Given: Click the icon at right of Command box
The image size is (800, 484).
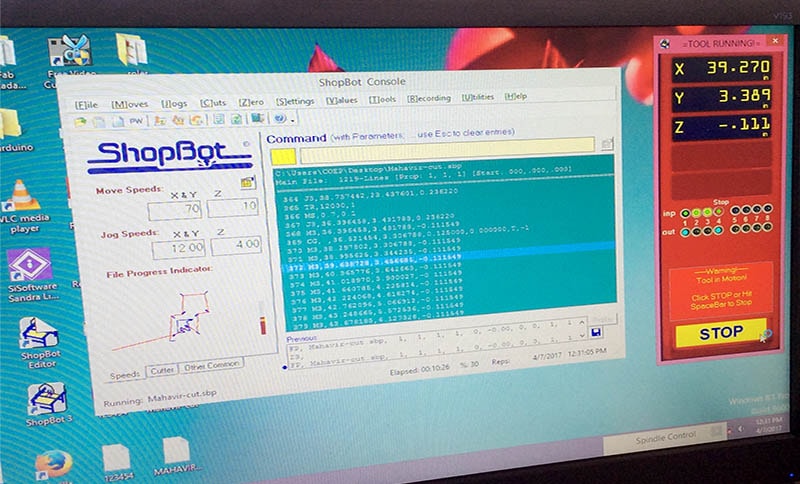Looking at the screenshot, I should tap(606, 144).
